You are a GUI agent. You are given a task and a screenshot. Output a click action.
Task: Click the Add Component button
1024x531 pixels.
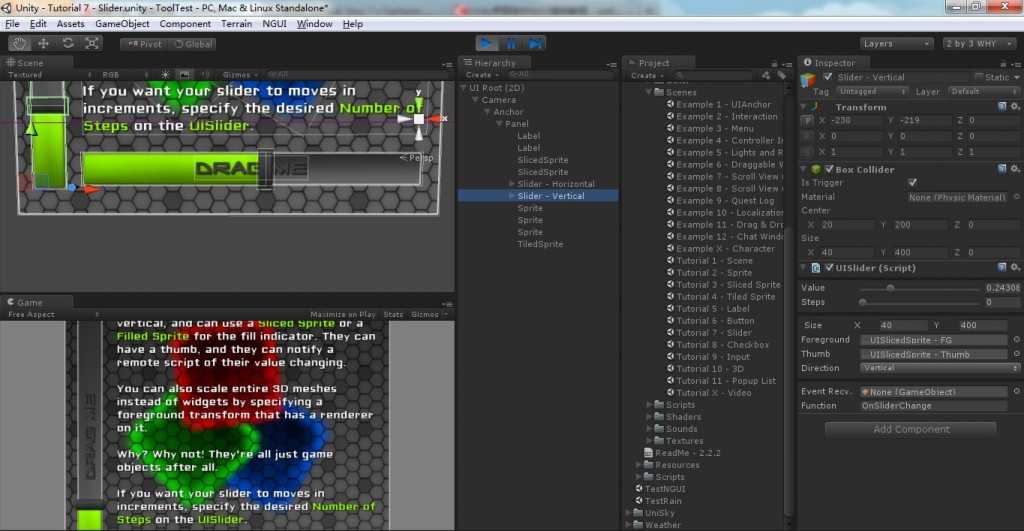pos(911,429)
